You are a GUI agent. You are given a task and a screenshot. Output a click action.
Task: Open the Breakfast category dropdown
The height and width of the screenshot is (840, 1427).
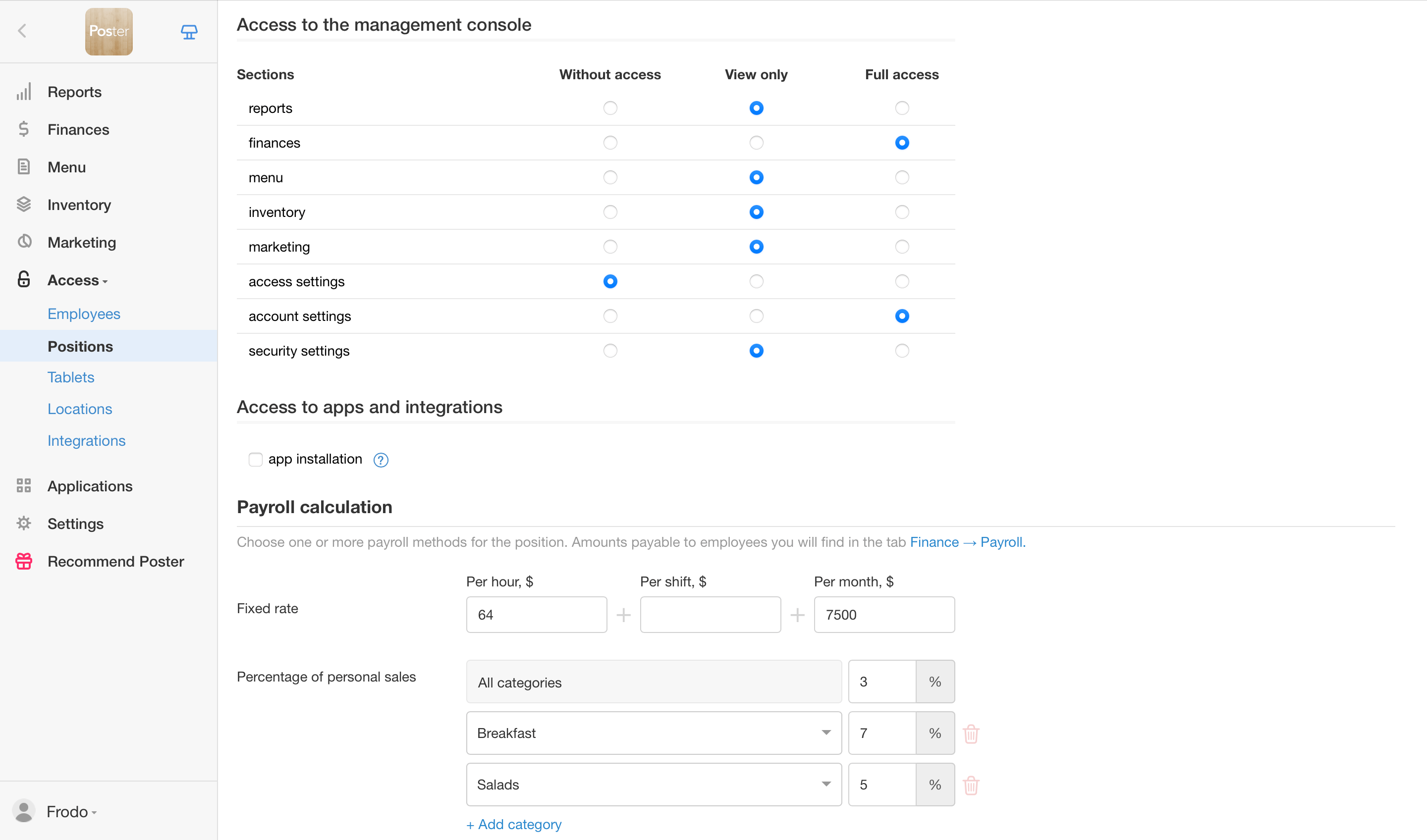pyautogui.click(x=654, y=733)
